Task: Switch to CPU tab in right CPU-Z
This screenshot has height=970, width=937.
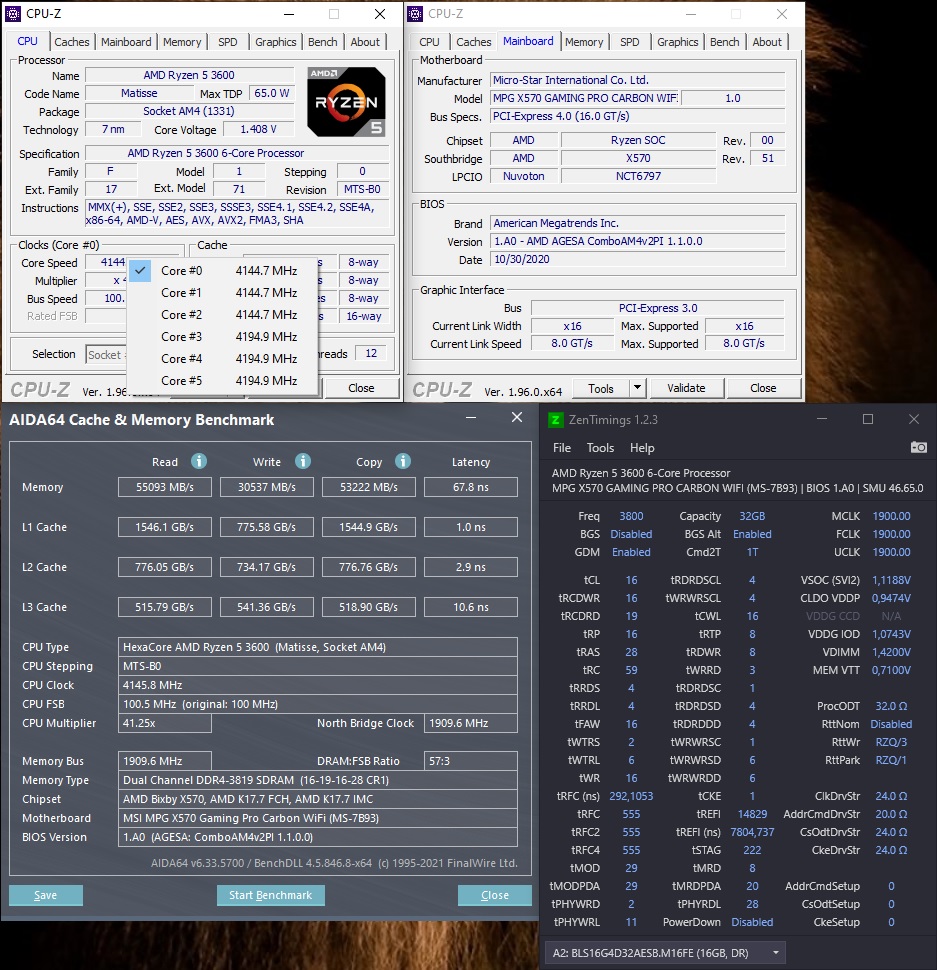Action: [x=429, y=42]
